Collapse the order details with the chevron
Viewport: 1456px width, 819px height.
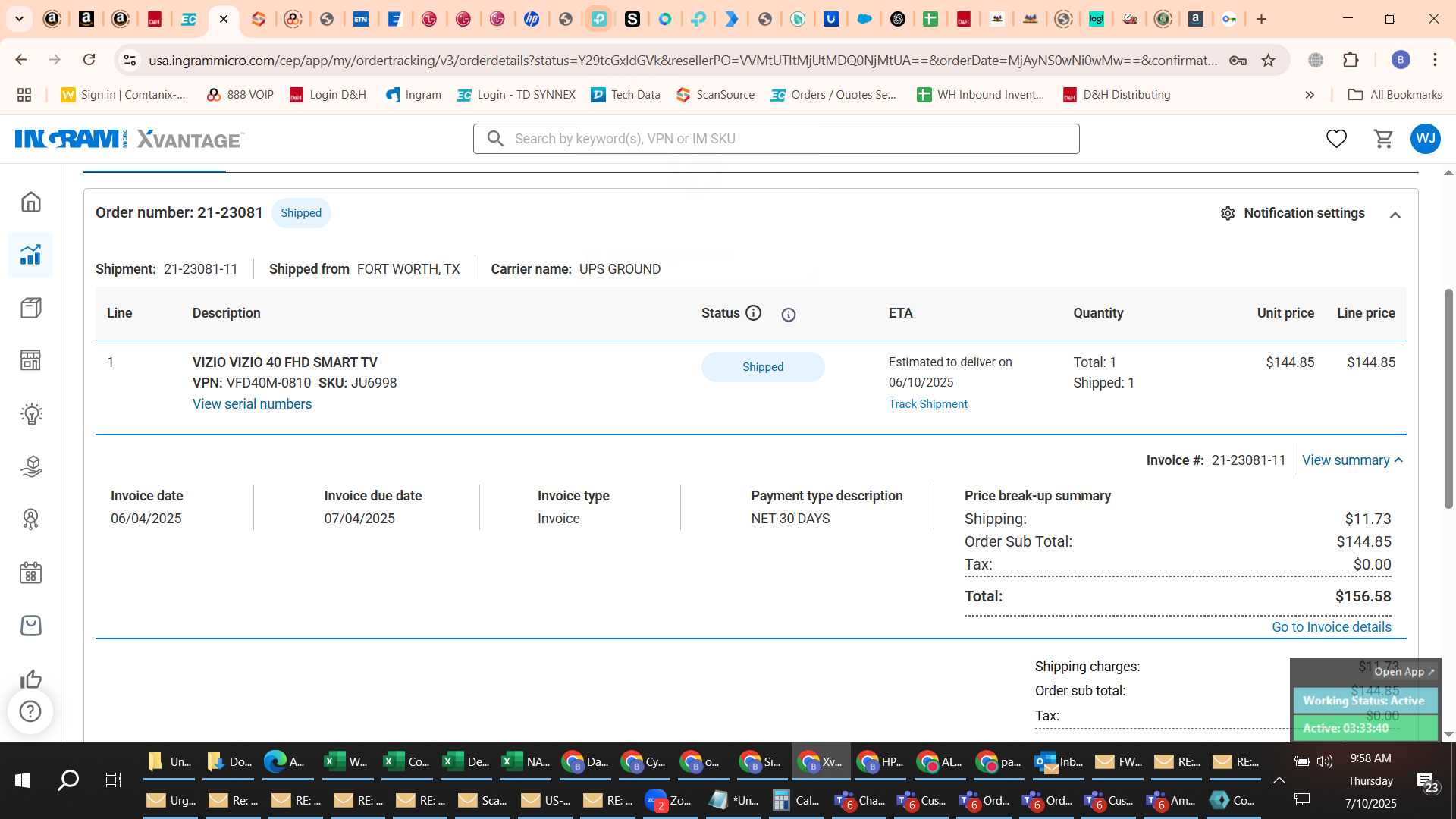tap(1395, 215)
